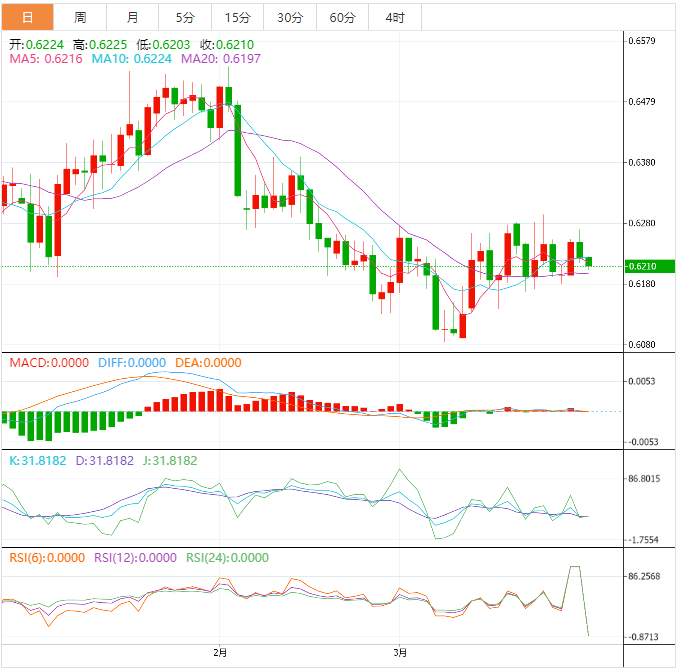Viewport: 678px width, 671px height.
Task: Select the RSI(6) indicator label
Action: (x=47, y=558)
